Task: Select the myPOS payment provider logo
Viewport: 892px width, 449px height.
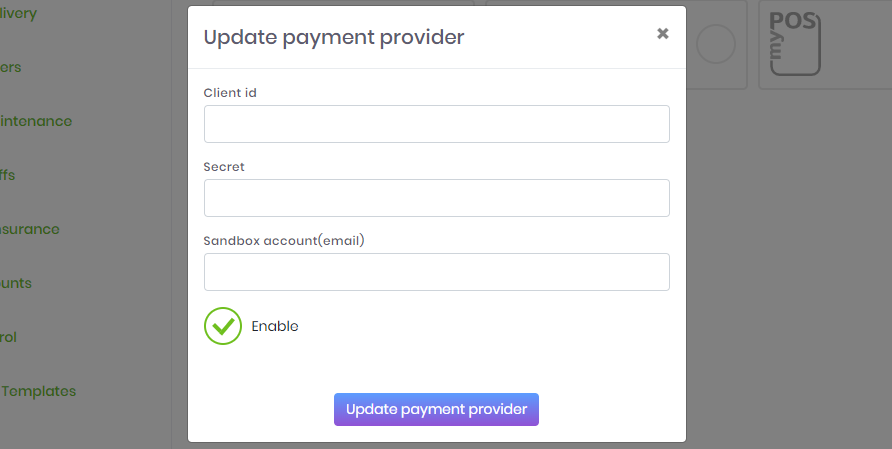Action: [795, 44]
